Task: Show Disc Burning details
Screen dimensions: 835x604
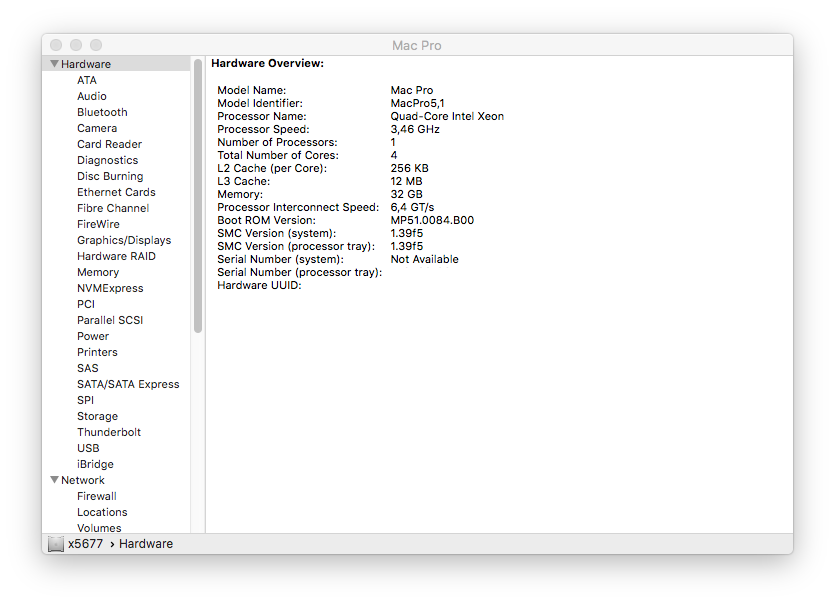Action: click(x=110, y=176)
